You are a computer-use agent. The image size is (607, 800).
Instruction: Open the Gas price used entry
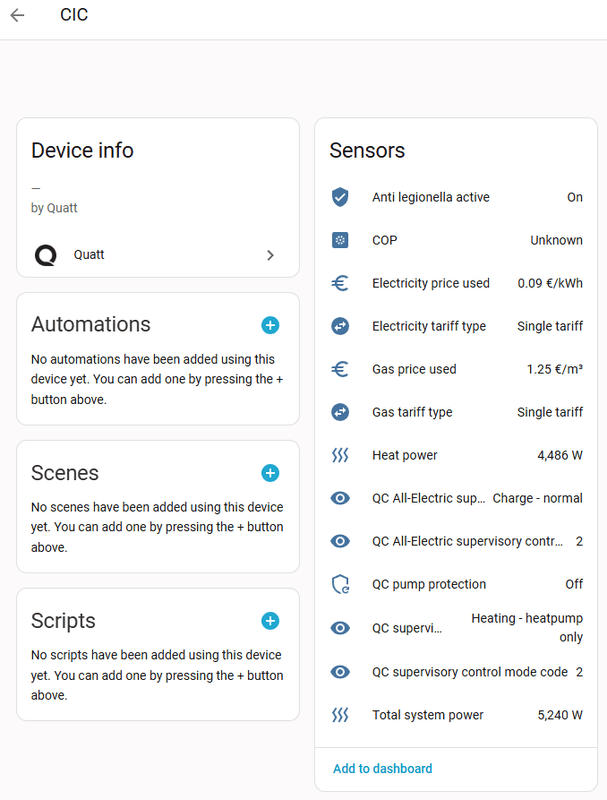414,369
